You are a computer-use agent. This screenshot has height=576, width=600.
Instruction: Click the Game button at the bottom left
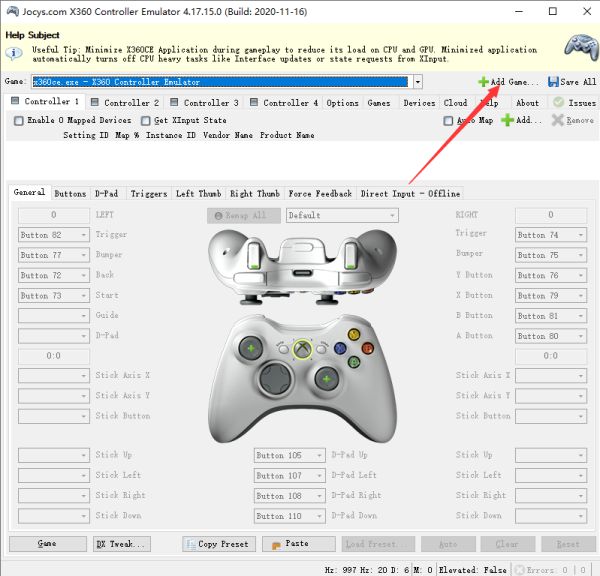pyautogui.click(x=47, y=544)
